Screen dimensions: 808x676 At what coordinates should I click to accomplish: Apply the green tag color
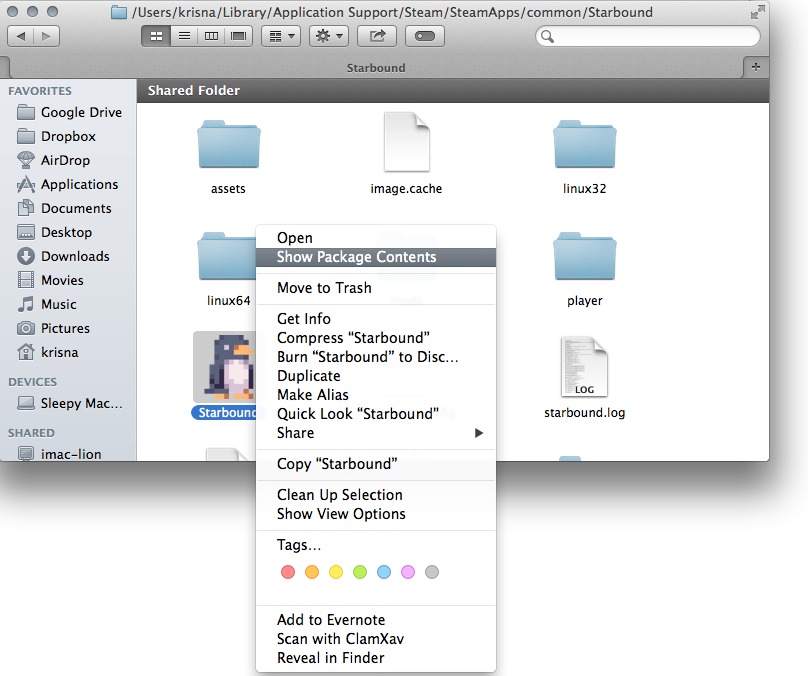coord(360,572)
